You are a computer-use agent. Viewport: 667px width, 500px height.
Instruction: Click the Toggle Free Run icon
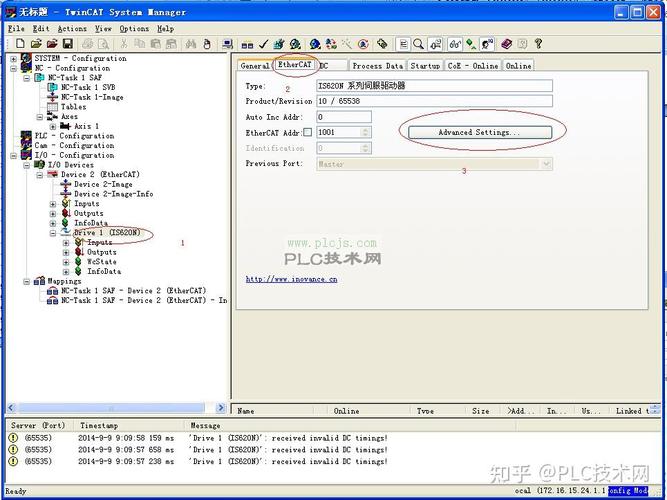coord(363,44)
